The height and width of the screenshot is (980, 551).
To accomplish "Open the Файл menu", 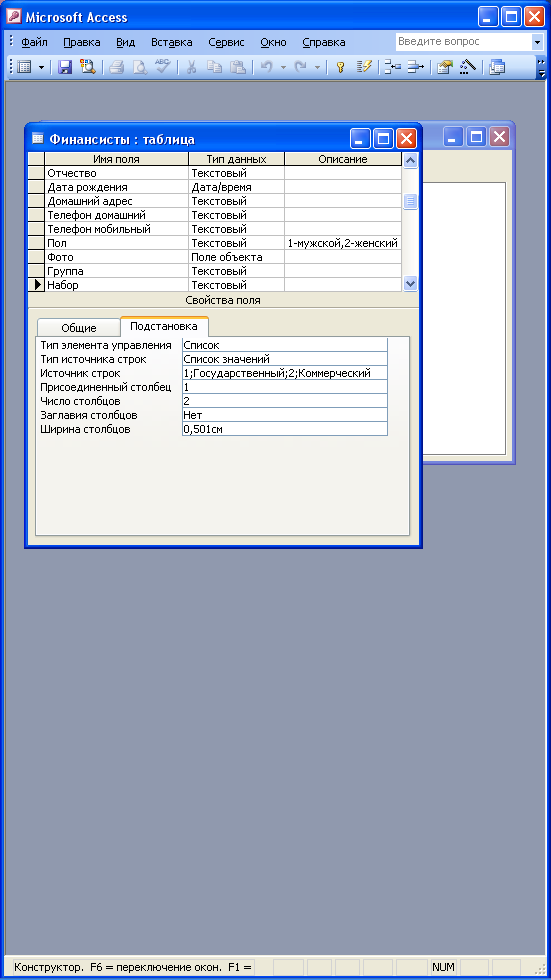I will click(x=34, y=42).
